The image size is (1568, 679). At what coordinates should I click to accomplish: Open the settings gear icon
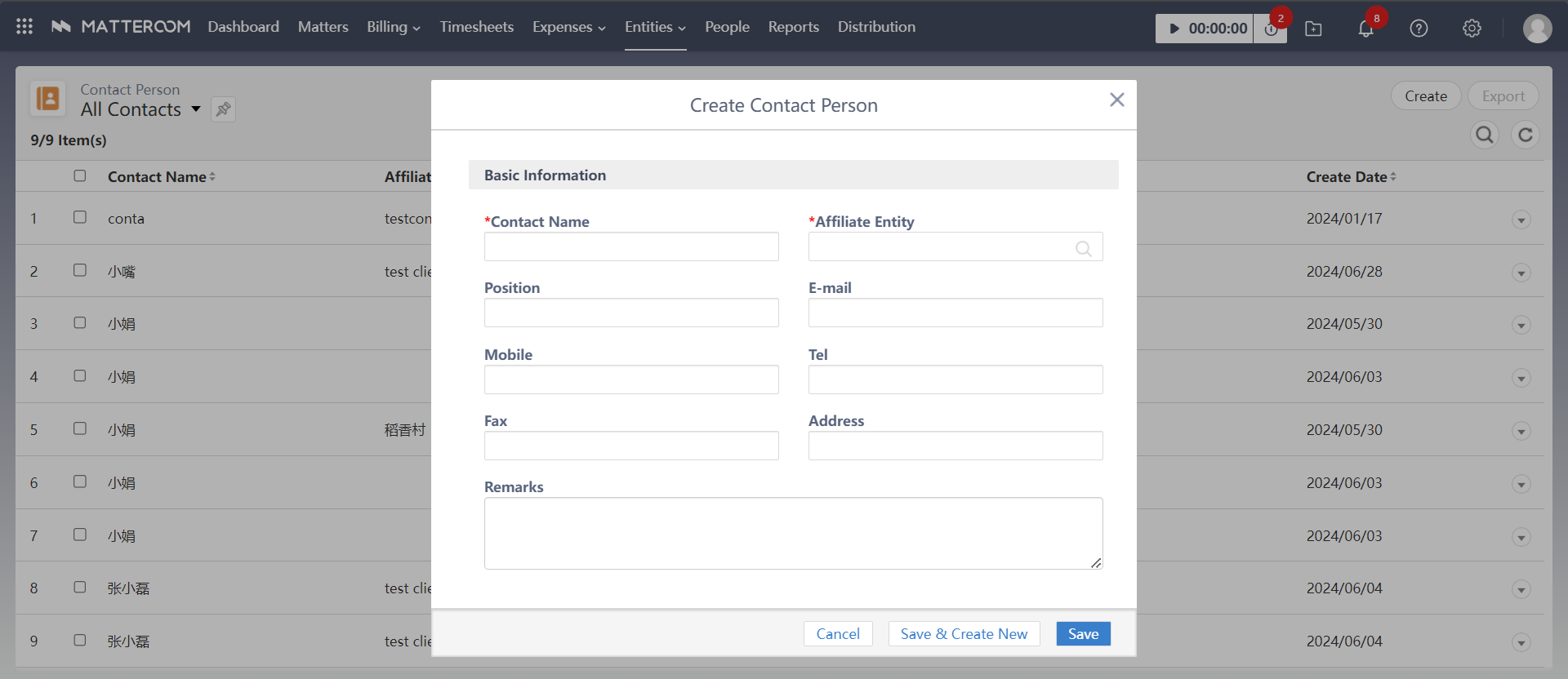tap(1472, 29)
